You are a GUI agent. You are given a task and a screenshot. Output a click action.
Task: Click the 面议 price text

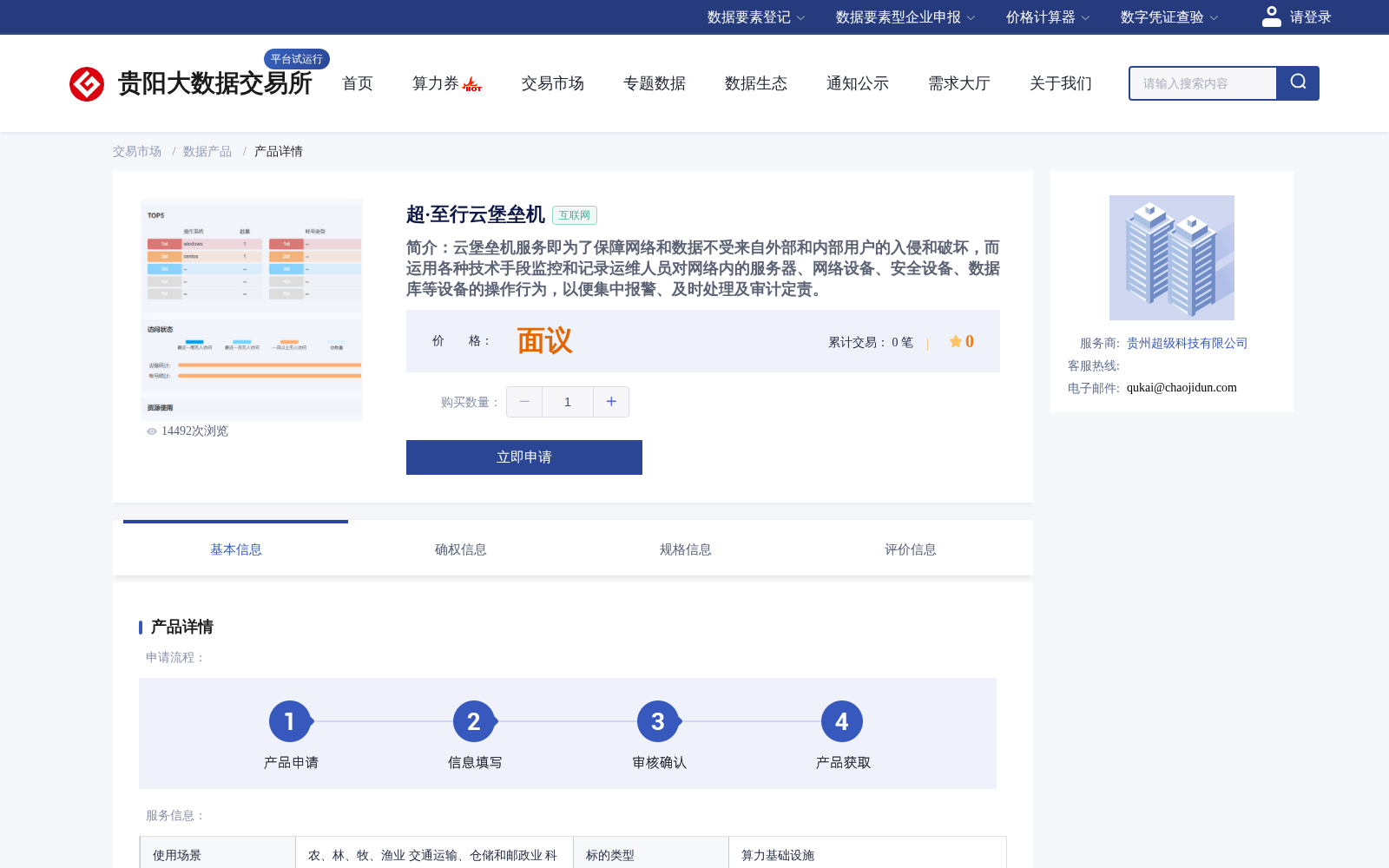[544, 341]
